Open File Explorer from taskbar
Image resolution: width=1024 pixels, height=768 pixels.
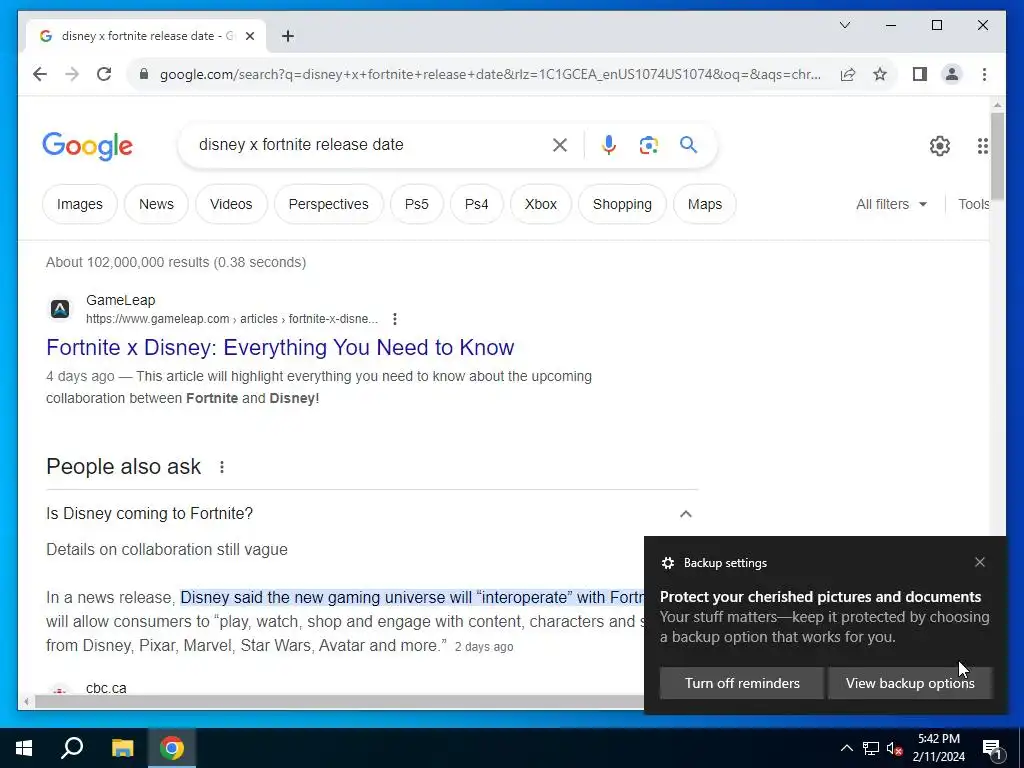click(x=122, y=748)
